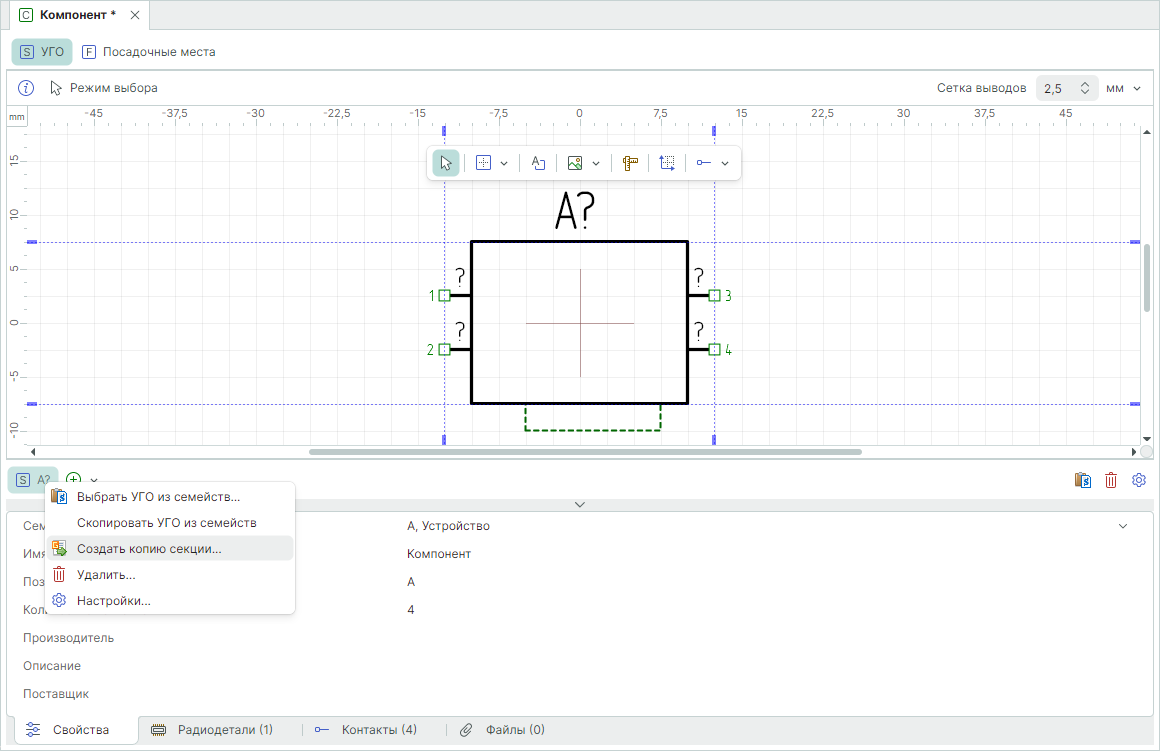Open settings gear icon at panel right

point(1138,481)
